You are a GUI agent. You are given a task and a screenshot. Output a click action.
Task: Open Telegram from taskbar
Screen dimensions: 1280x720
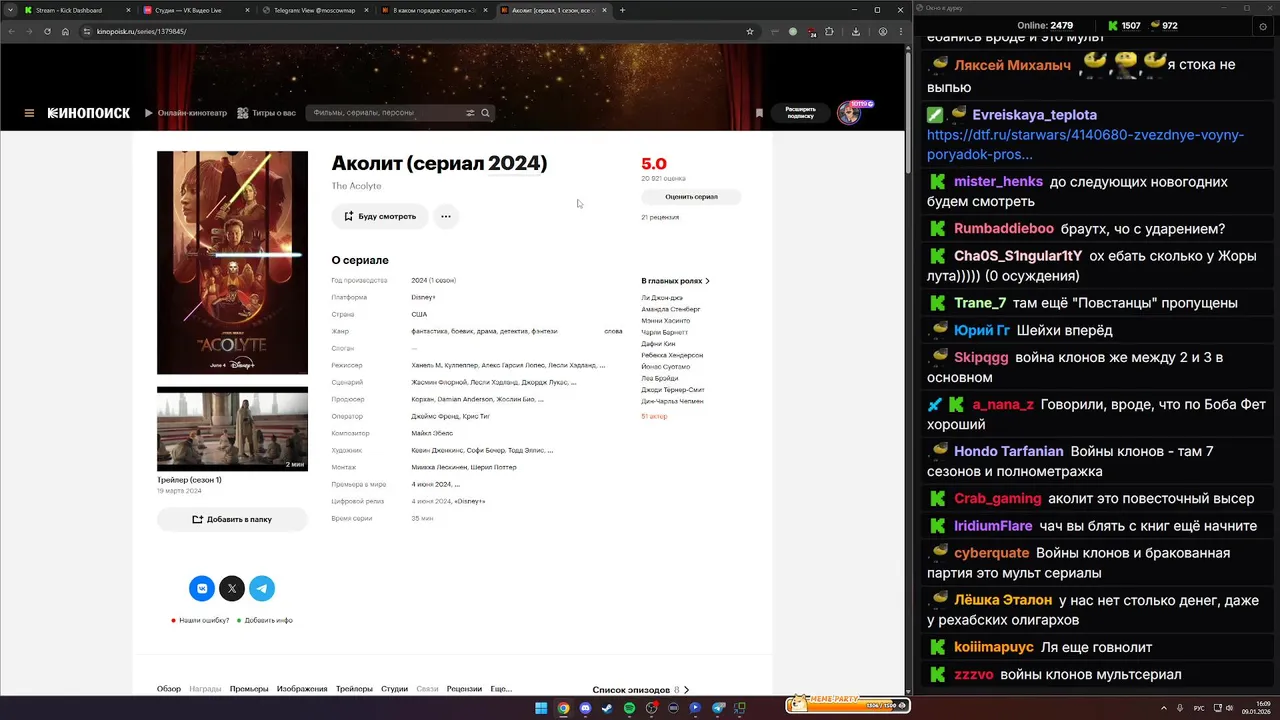[x=717, y=708]
